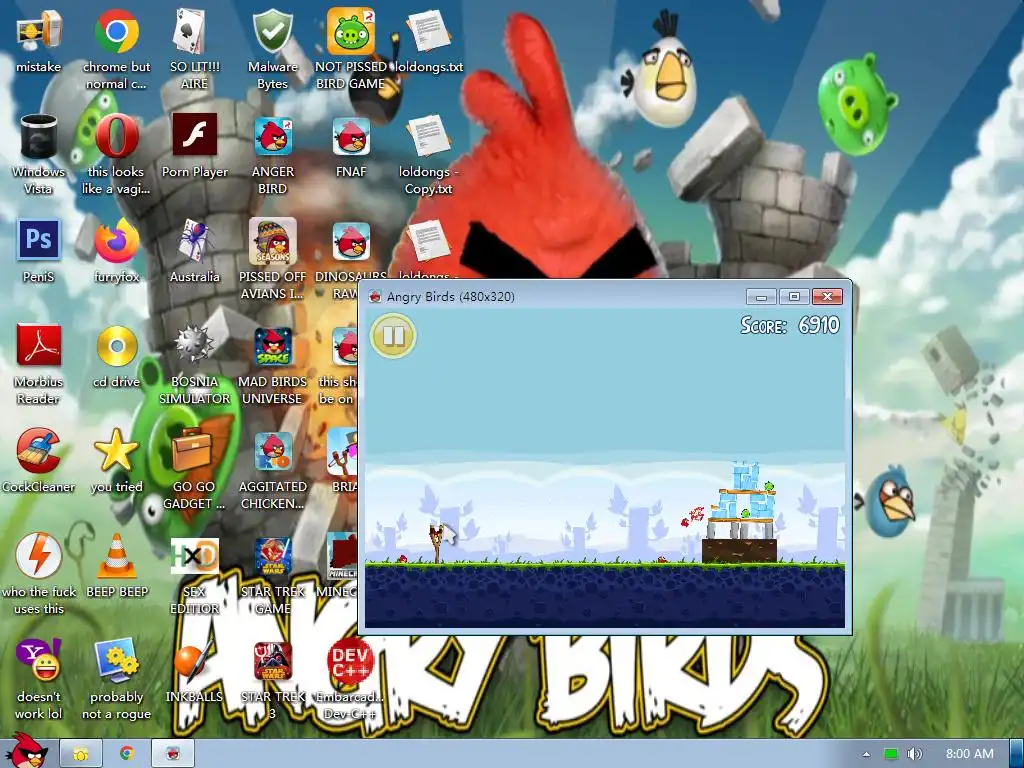Launch the CCleaner-style brush desktop icon
This screenshot has width=1024, height=768.
point(39,451)
